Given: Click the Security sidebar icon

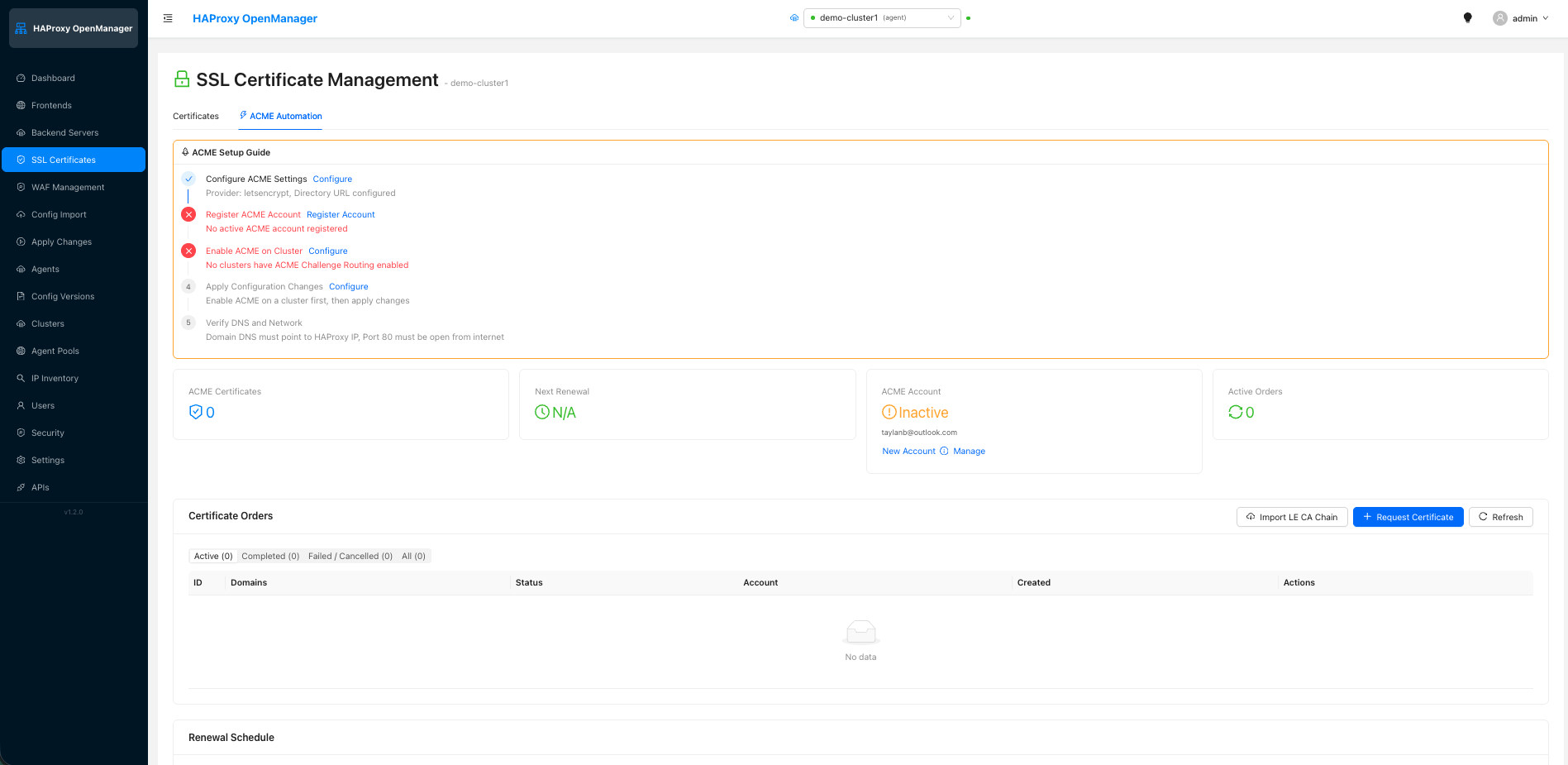Looking at the screenshot, I should (x=21, y=433).
